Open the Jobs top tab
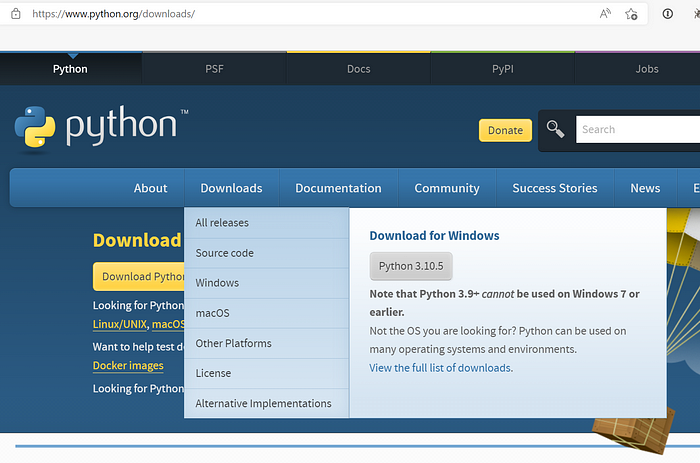The height and width of the screenshot is (463, 700). tap(646, 69)
